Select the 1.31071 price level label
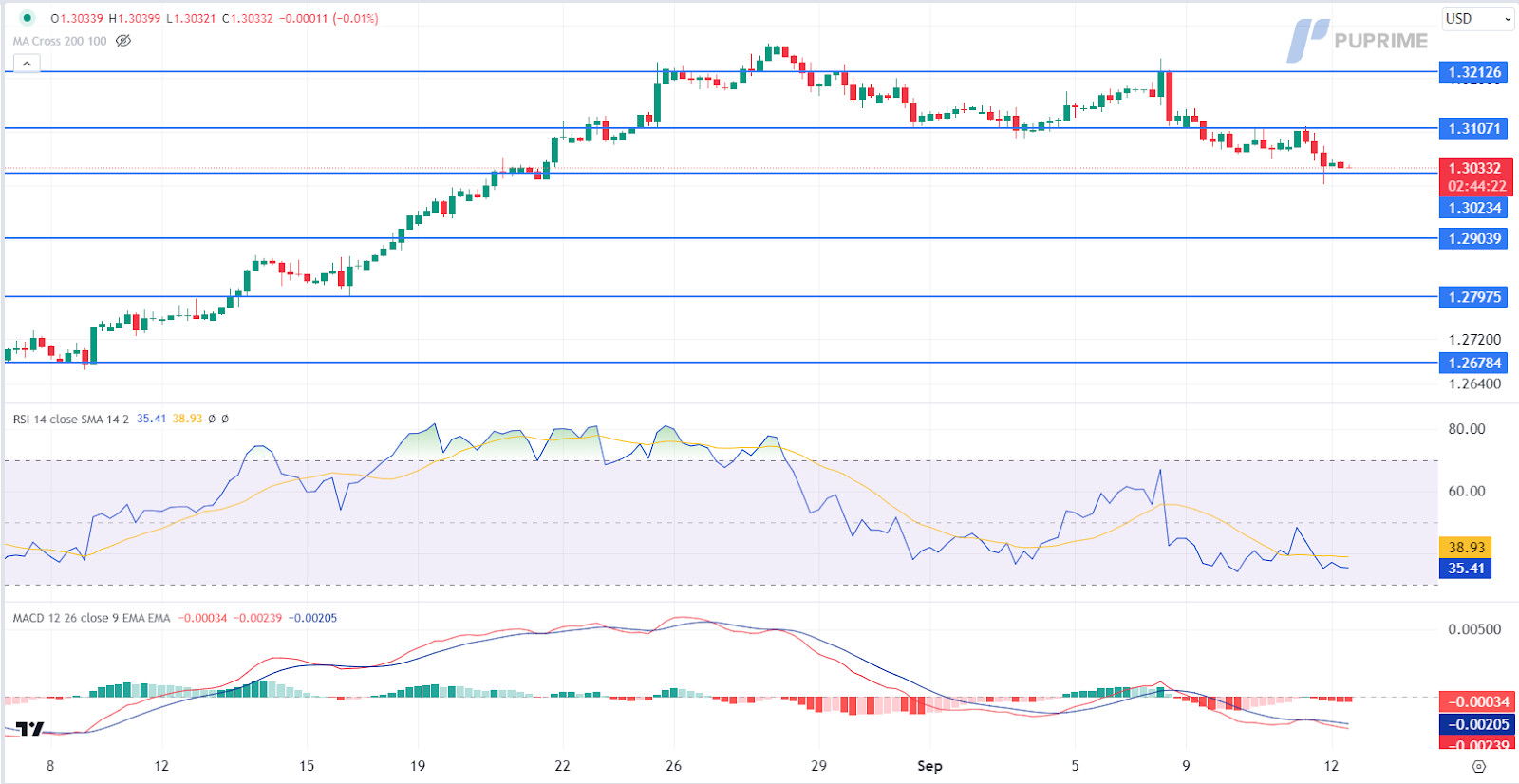The image size is (1519, 784). point(1473,128)
